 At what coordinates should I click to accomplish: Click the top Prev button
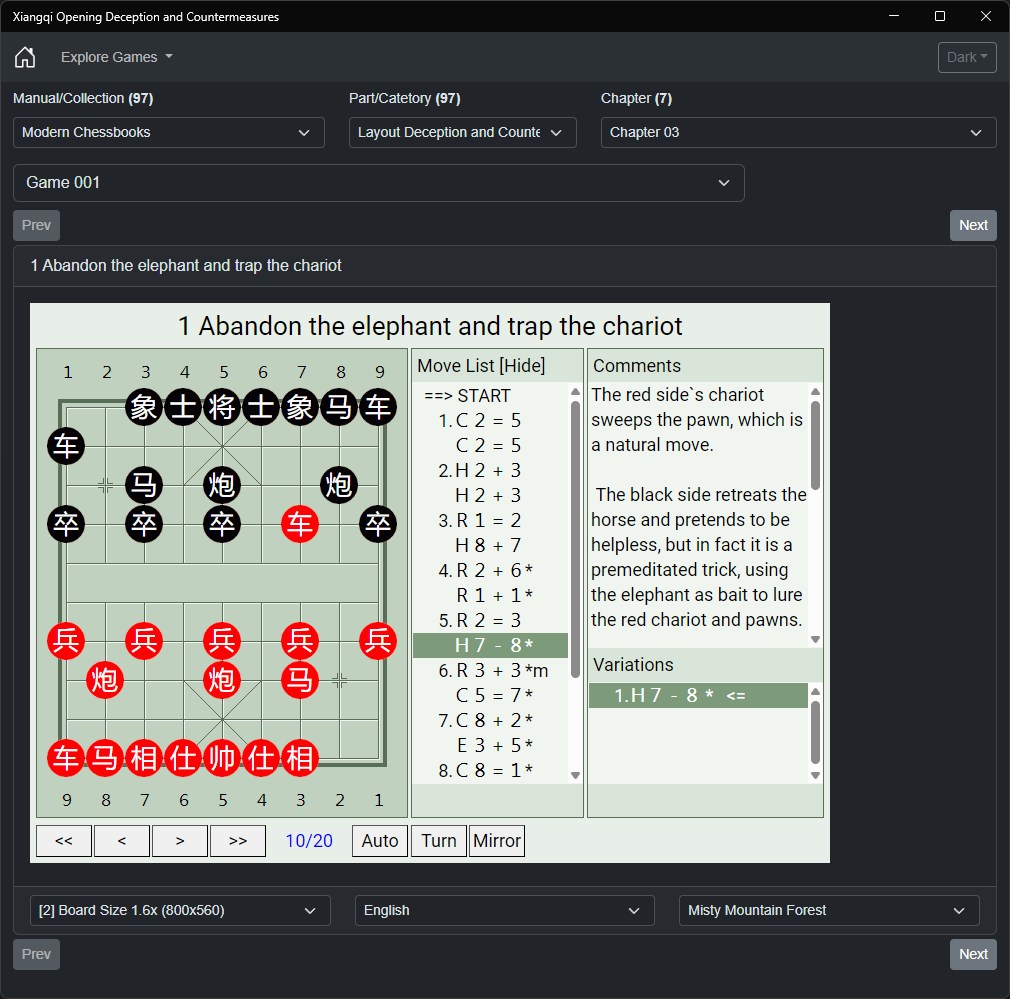(36, 225)
